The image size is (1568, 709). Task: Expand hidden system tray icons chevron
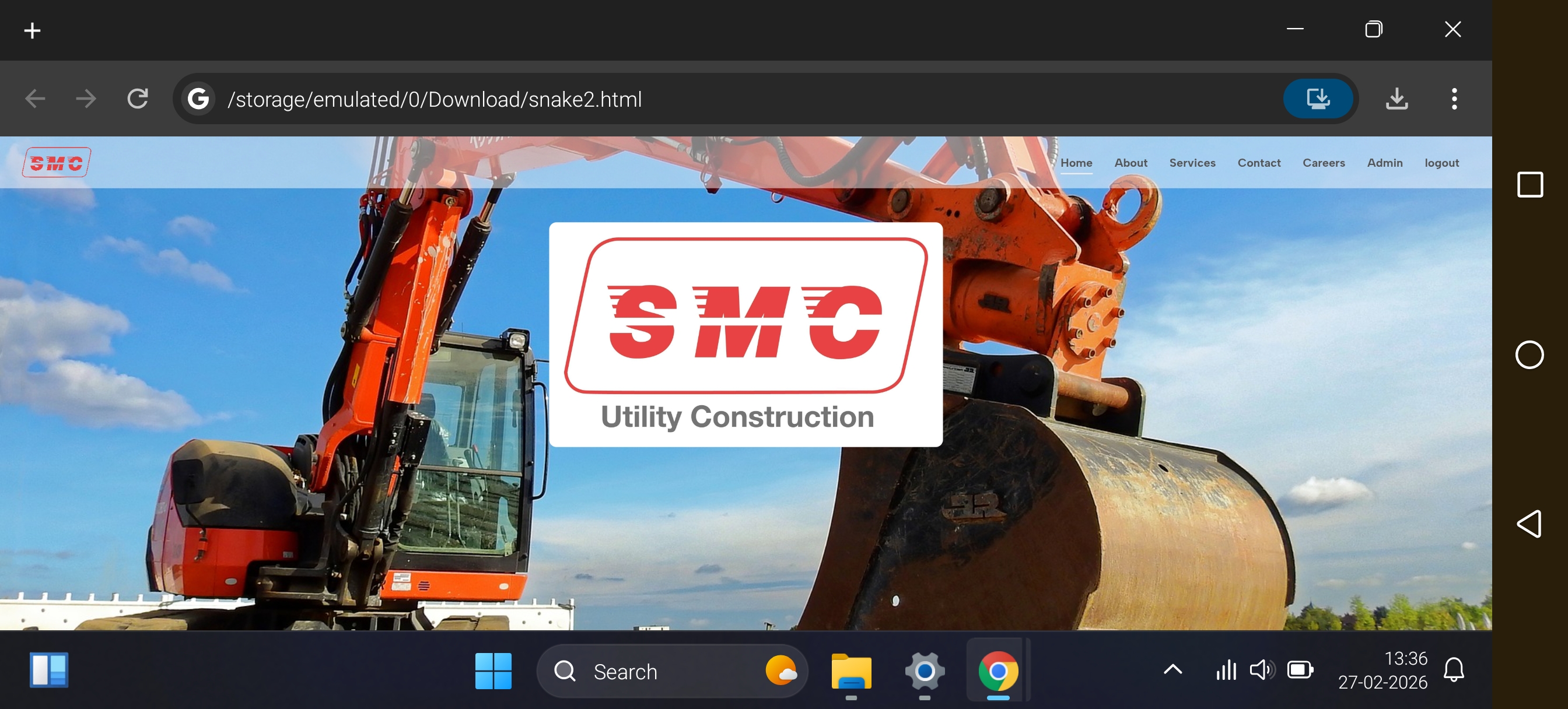tap(1172, 670)
